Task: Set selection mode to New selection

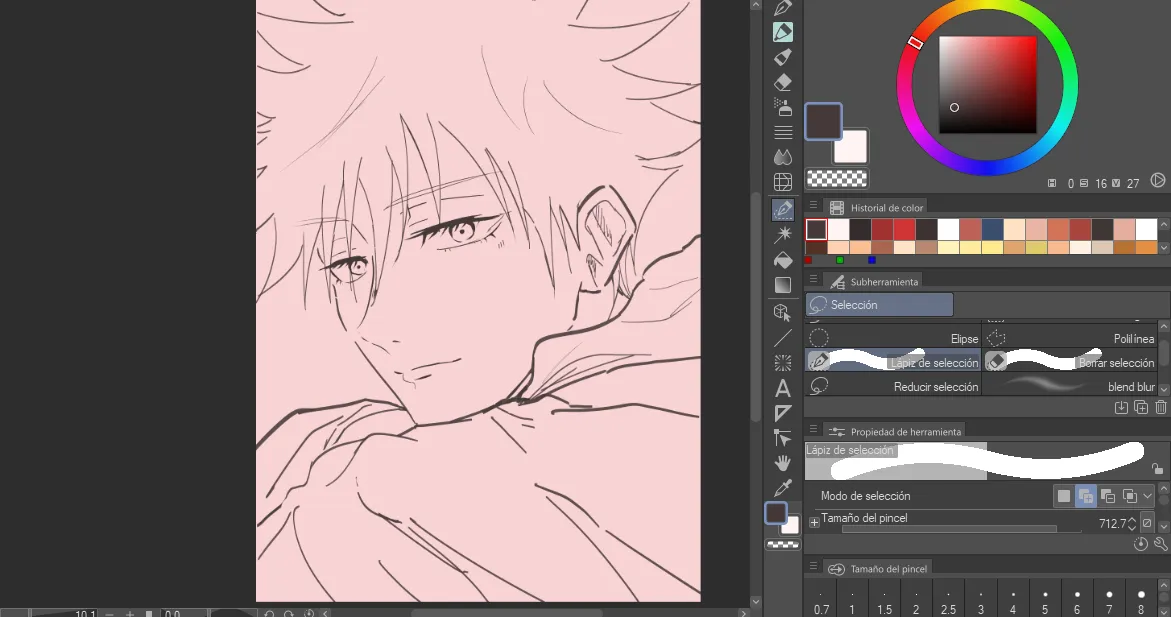Action: point(1063,496)
